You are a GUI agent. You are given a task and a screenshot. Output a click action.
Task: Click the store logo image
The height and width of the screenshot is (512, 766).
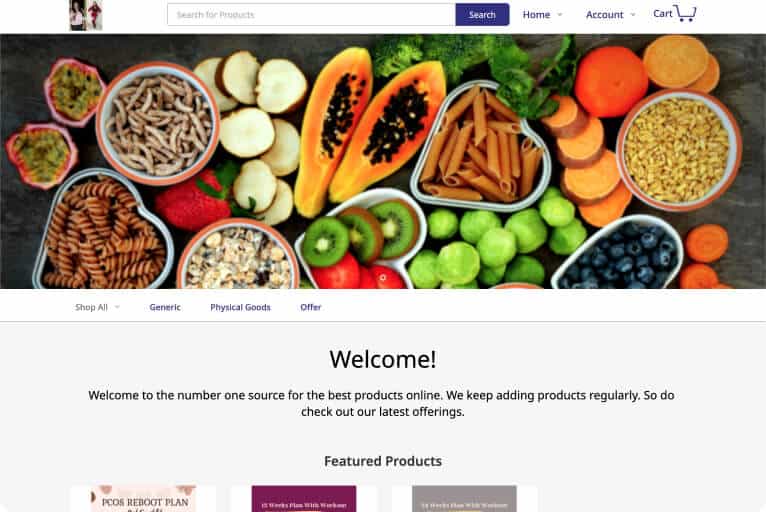click(x=86, y=15)
